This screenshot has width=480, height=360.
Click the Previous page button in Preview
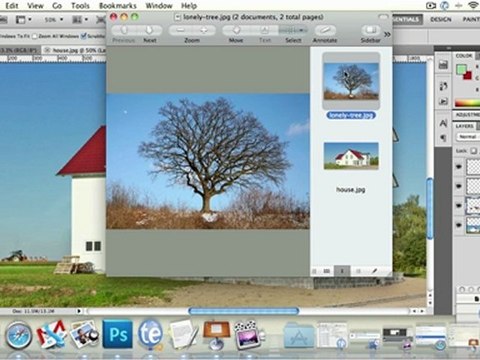pos(124,30)
